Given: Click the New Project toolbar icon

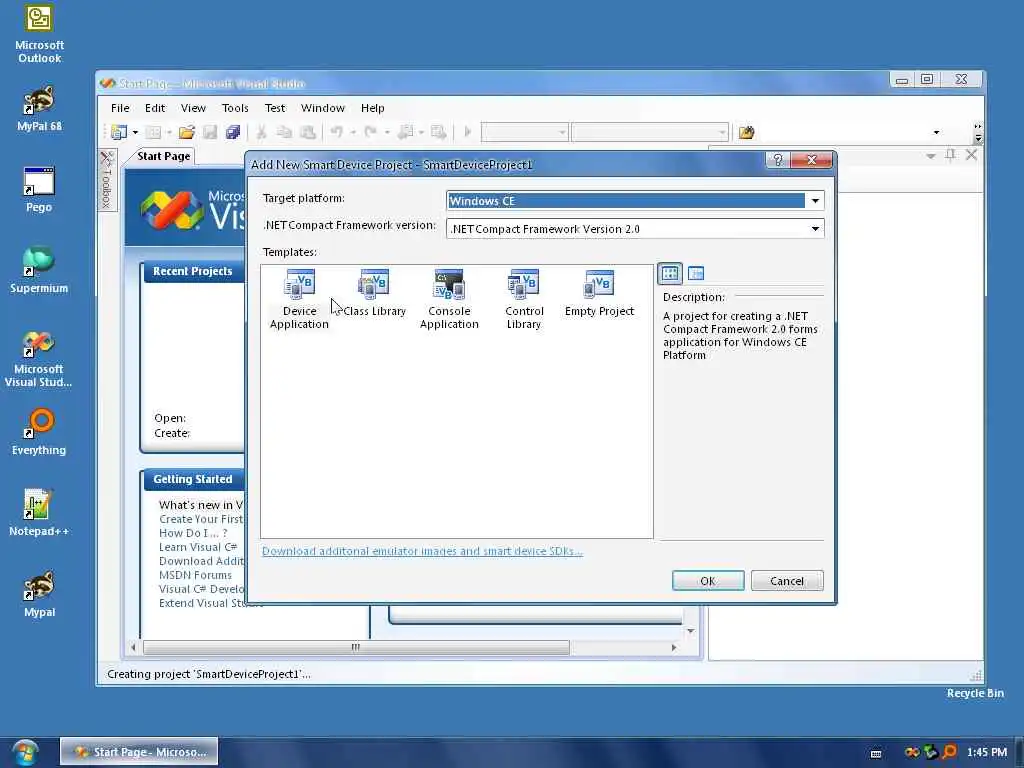Looking at the screenshot, I should coord(119,133).
